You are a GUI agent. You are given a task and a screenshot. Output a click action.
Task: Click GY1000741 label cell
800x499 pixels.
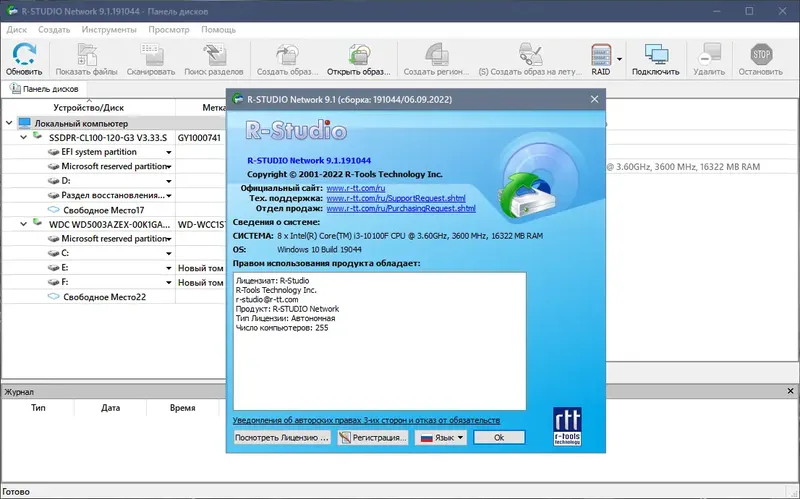pos(199,138)
